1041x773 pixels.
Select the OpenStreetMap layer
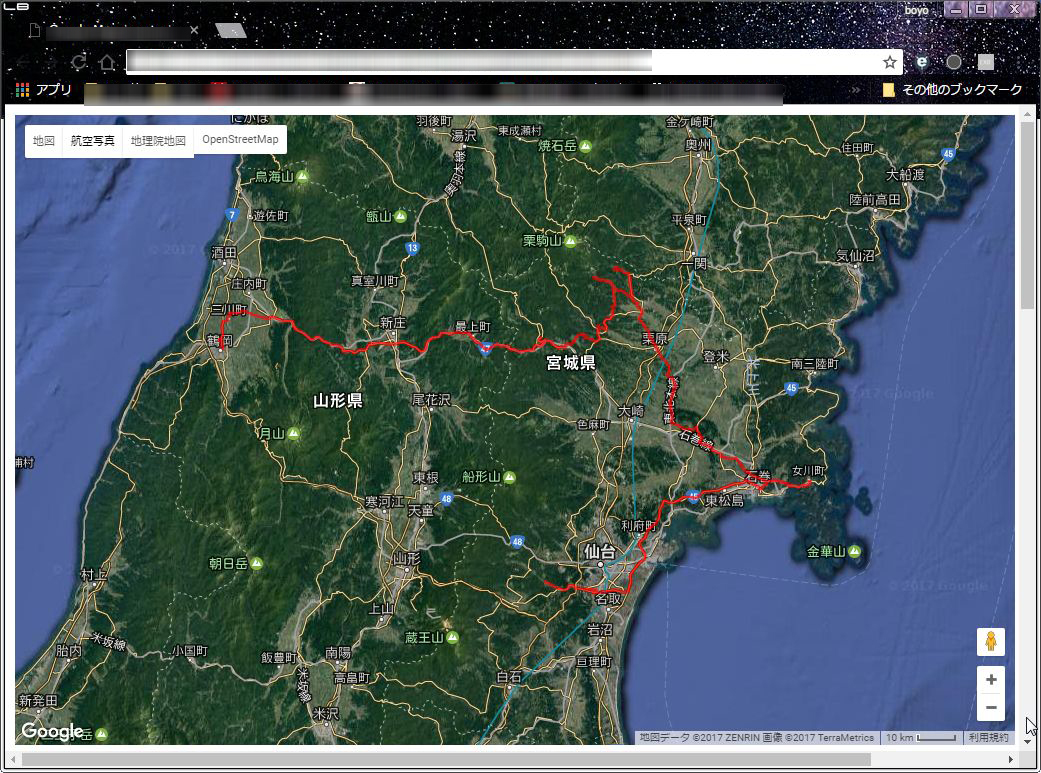(x=240, y=139)
